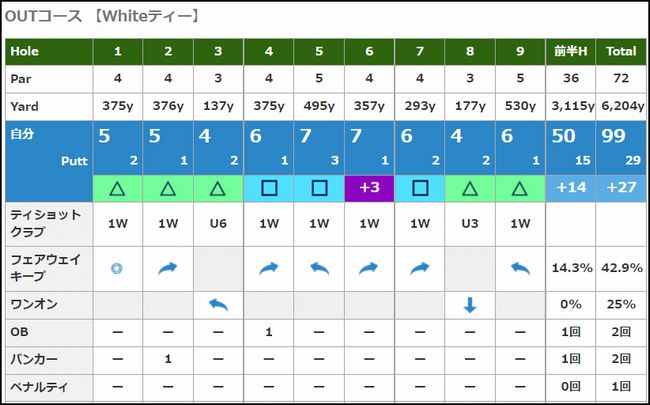Click the +27 total score badge
The height and width of the screenshot is (405, 650).
click(x=621, y=187)
